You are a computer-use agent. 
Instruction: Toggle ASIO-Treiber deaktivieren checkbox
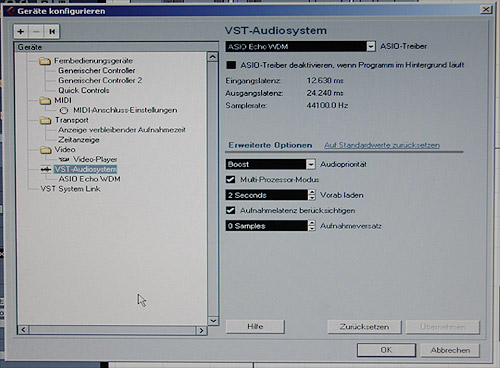(x=231, y=65)
